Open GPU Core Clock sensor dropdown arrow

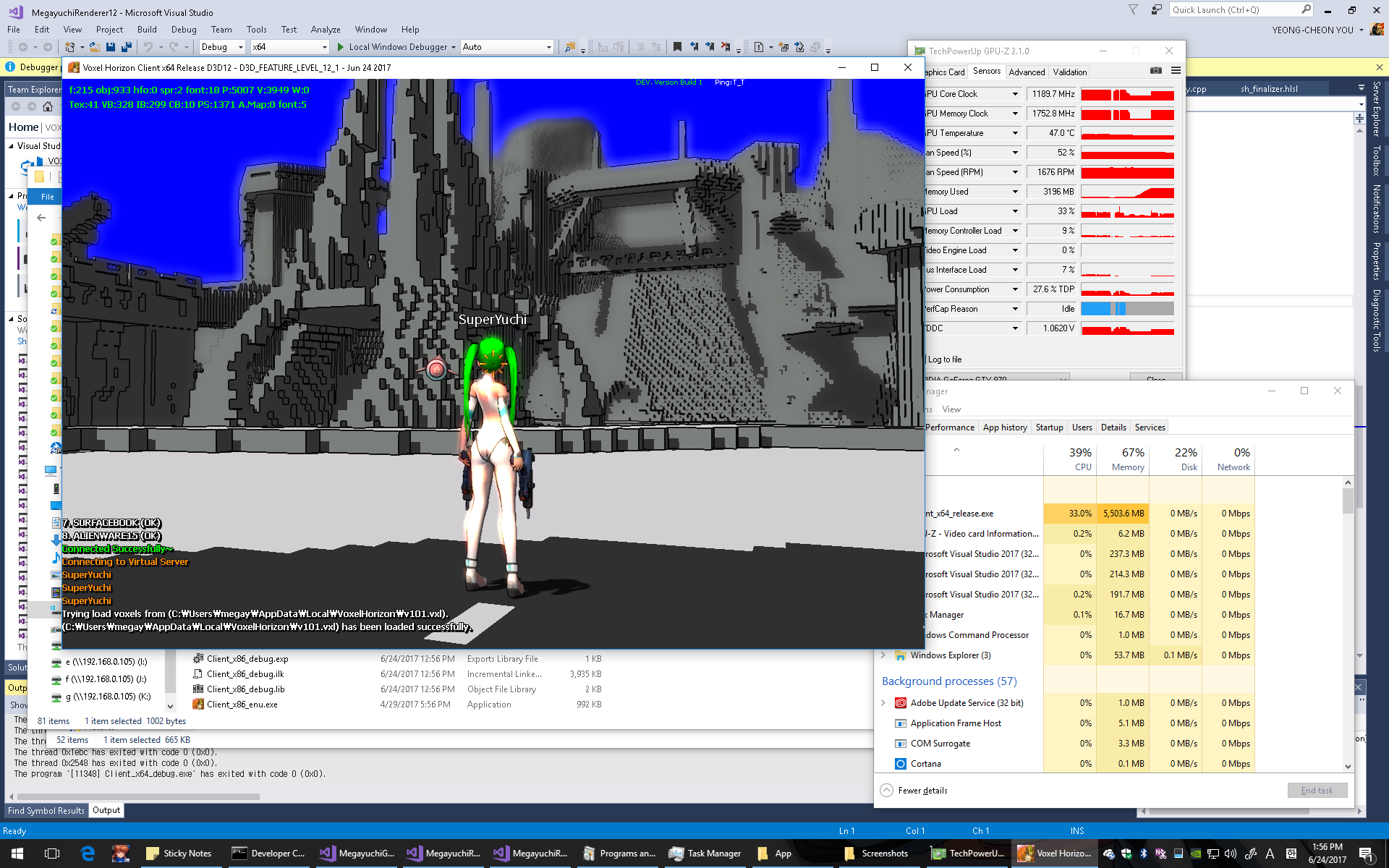tap(1015, 94)
